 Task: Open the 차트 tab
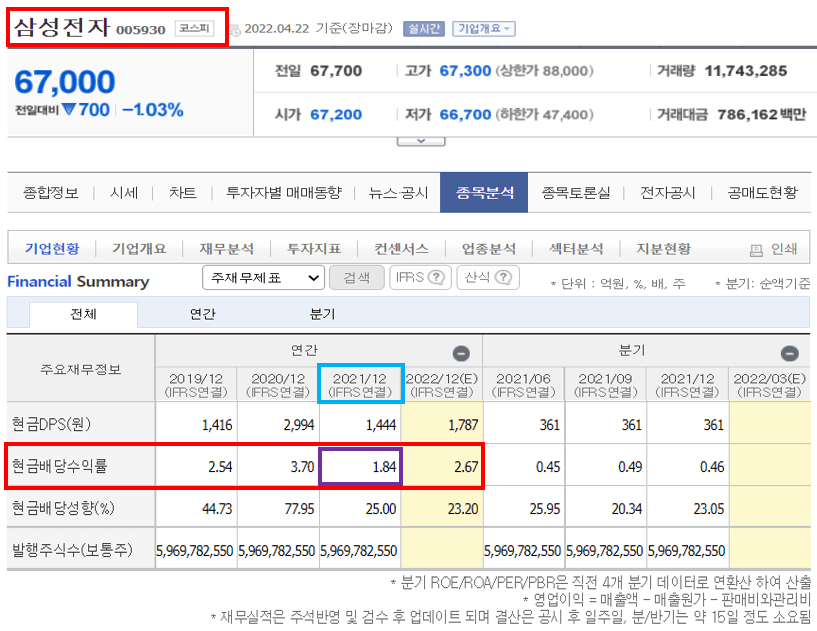coord(182,193)
